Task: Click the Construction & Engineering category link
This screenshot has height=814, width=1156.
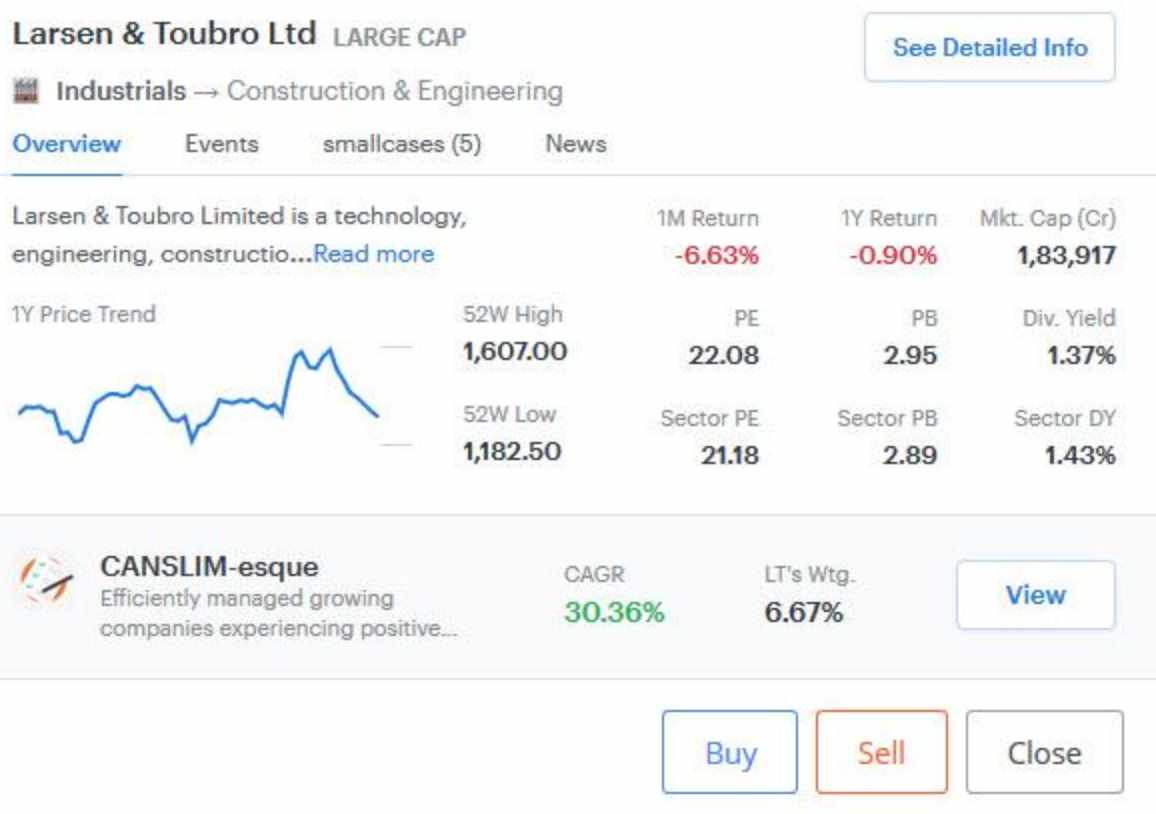Action: click(394, 92)
